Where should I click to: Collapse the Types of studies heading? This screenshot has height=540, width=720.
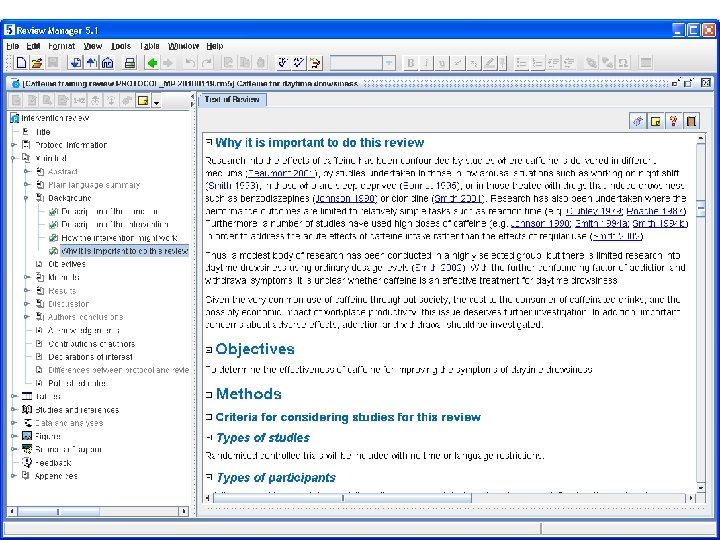(x=209, y=438)
